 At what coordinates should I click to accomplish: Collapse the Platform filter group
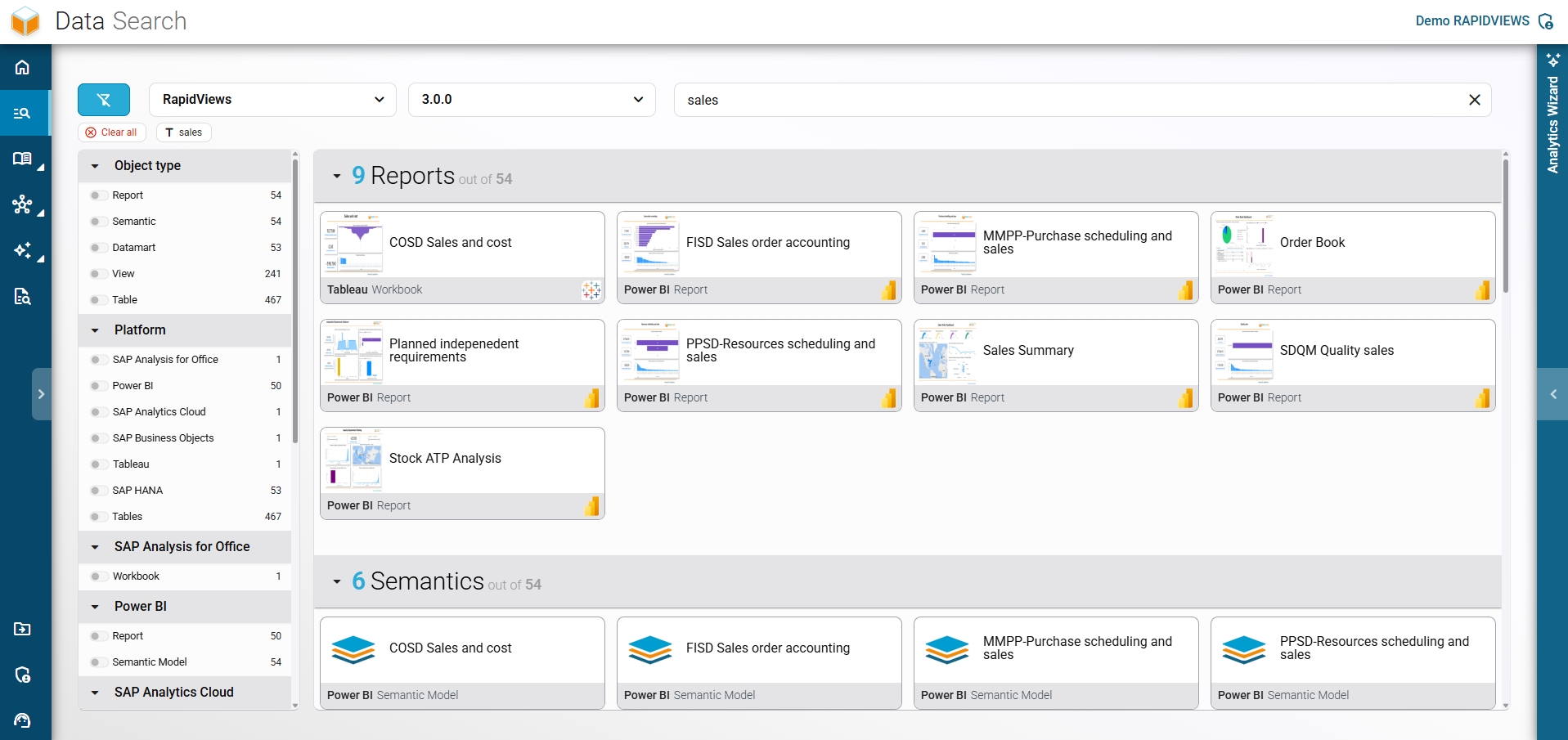tap(95, 330)
